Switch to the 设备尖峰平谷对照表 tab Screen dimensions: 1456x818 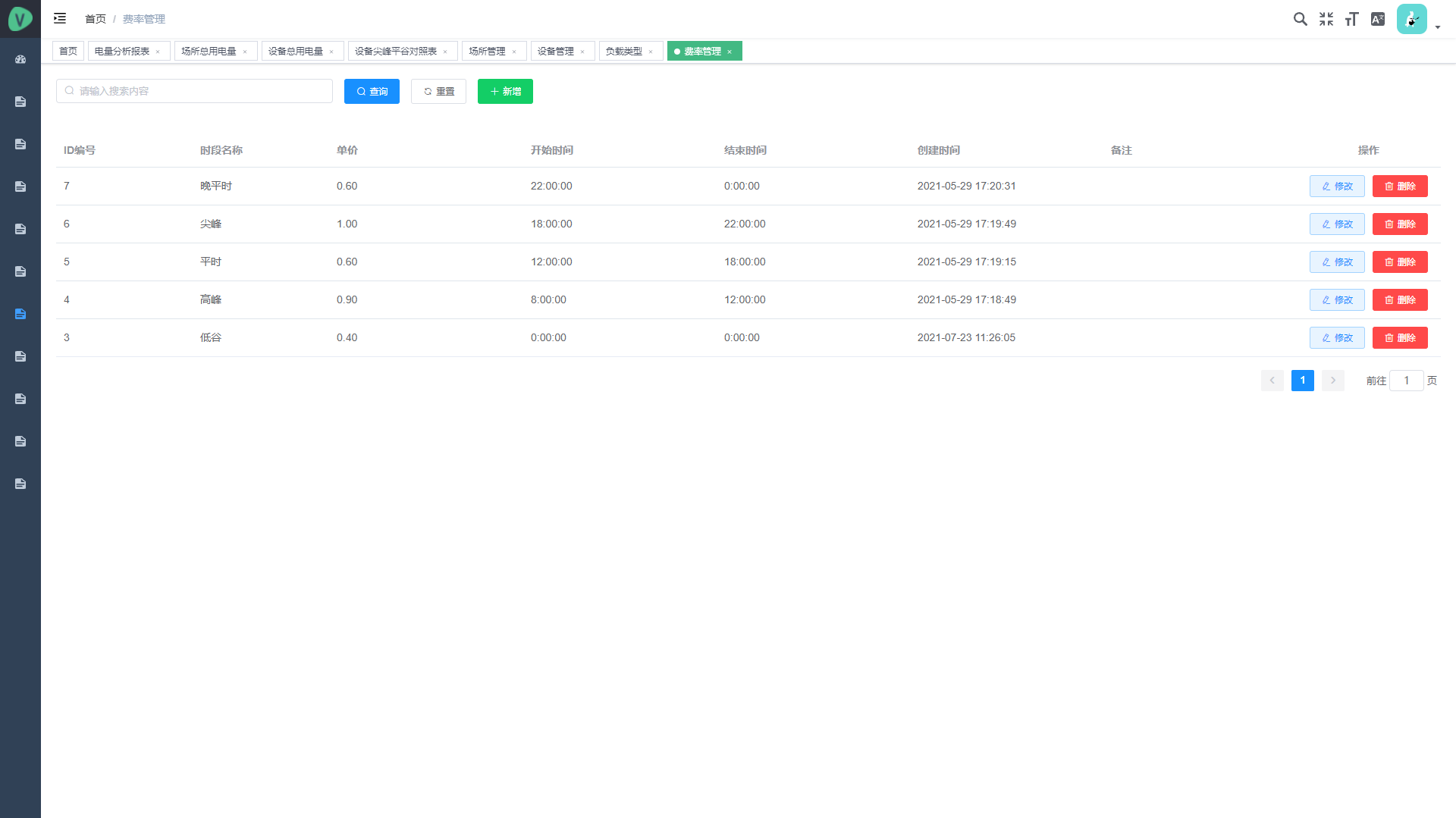(396, 51)
